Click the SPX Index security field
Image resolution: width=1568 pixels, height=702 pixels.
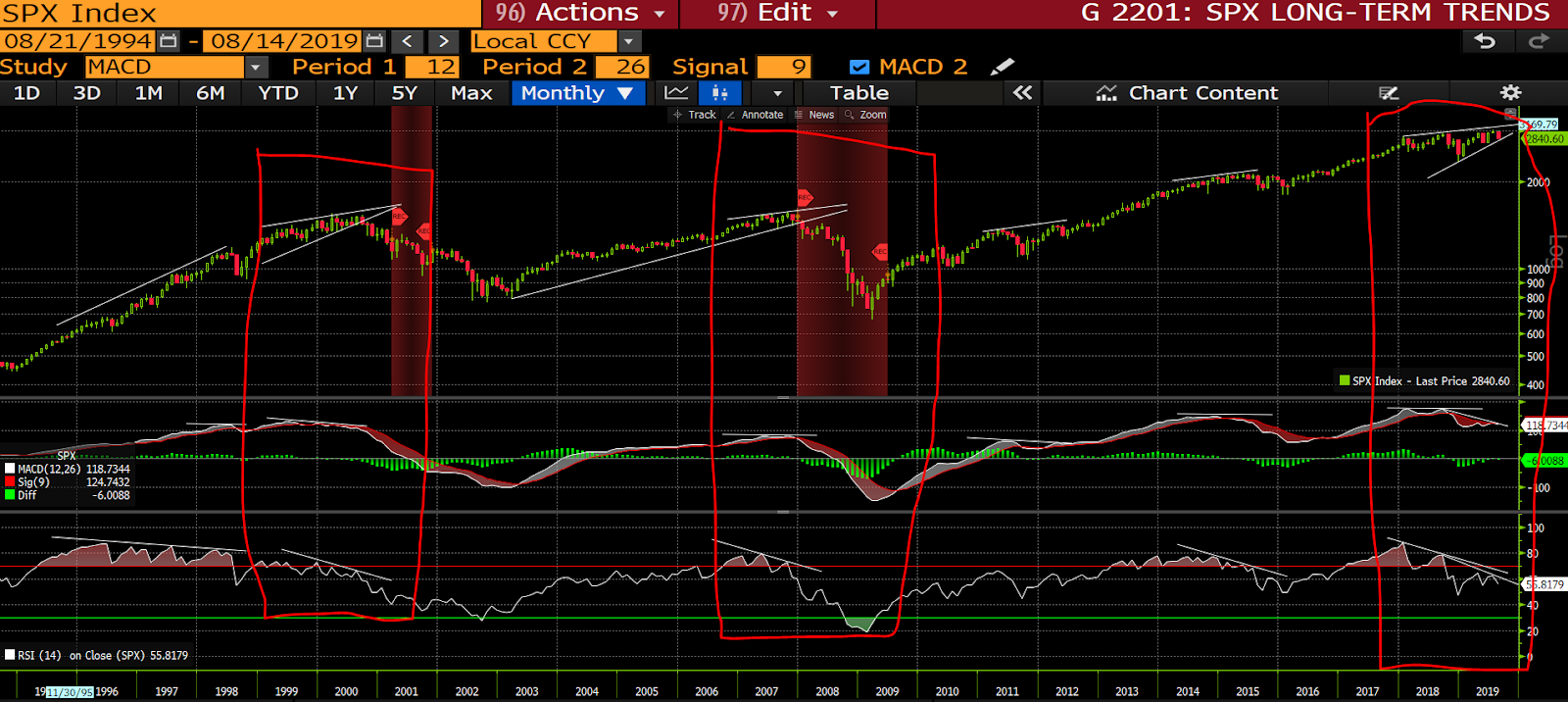[x=240, y=13]
